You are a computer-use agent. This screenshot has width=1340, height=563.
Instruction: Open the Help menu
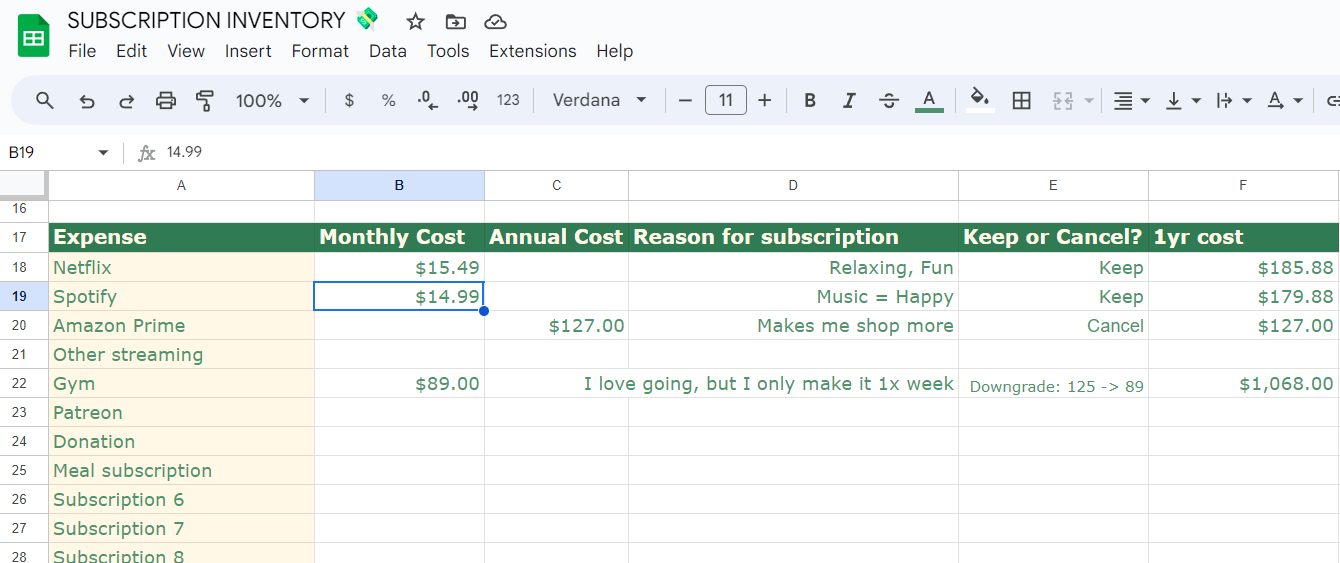pos(615,51)
